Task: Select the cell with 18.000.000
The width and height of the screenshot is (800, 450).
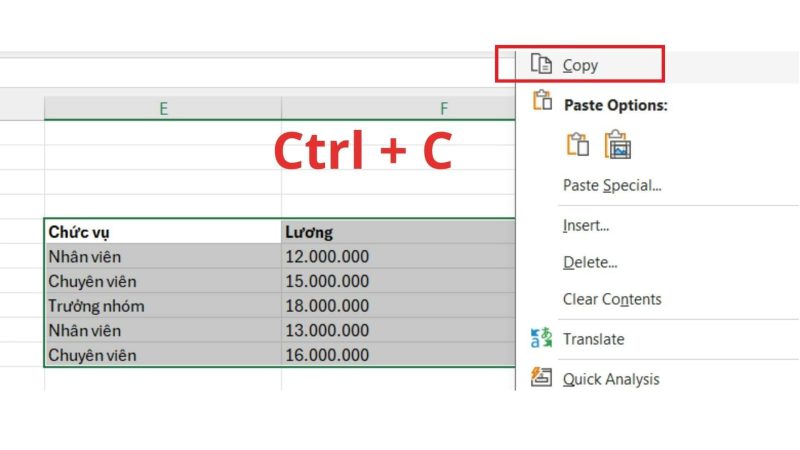Action: [x=398, y=306]
